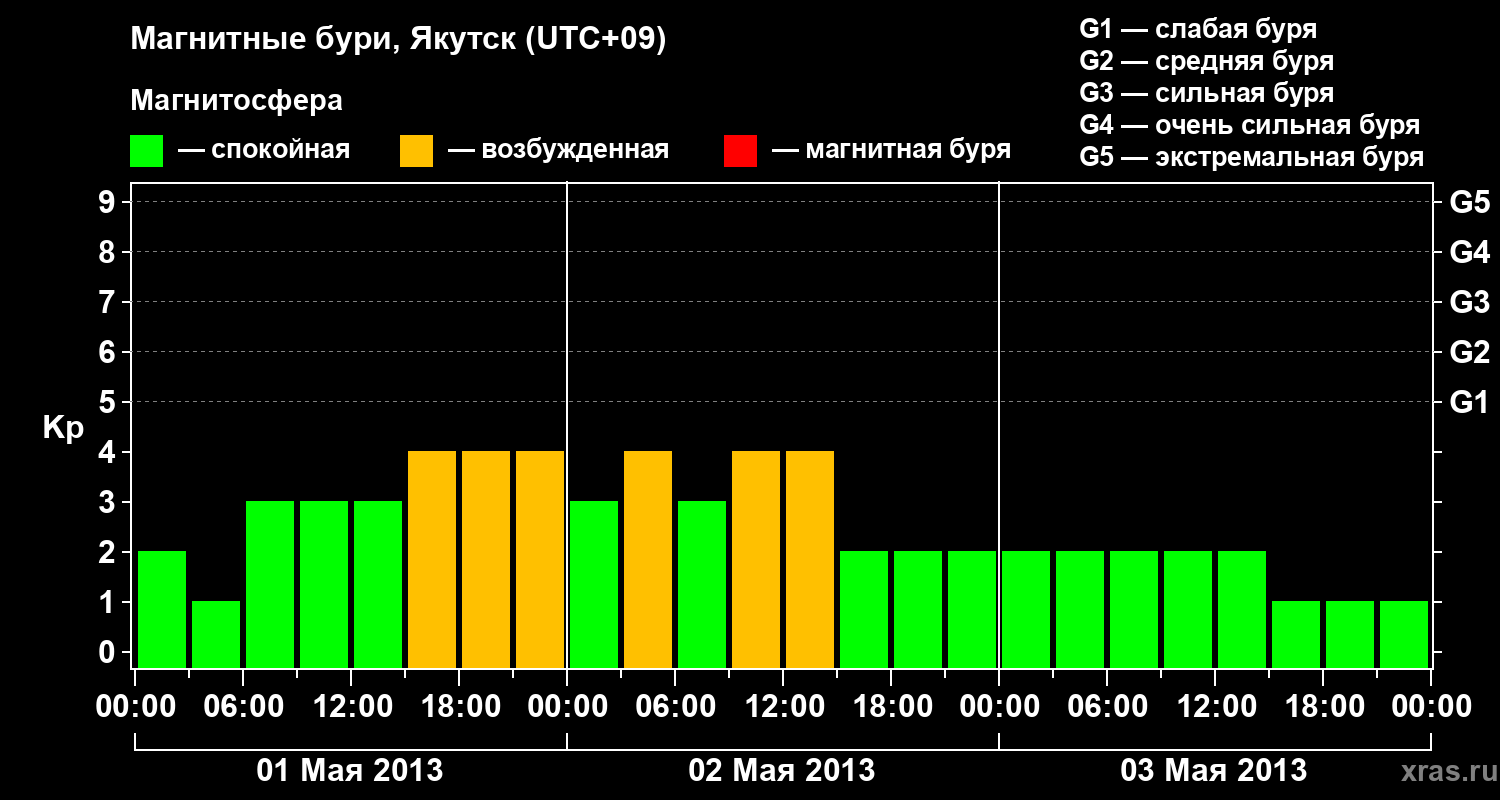Click the Kp 1 bar on 01 Мая
This screenshot has height=800, width=1500.
(x=216, y=634)
